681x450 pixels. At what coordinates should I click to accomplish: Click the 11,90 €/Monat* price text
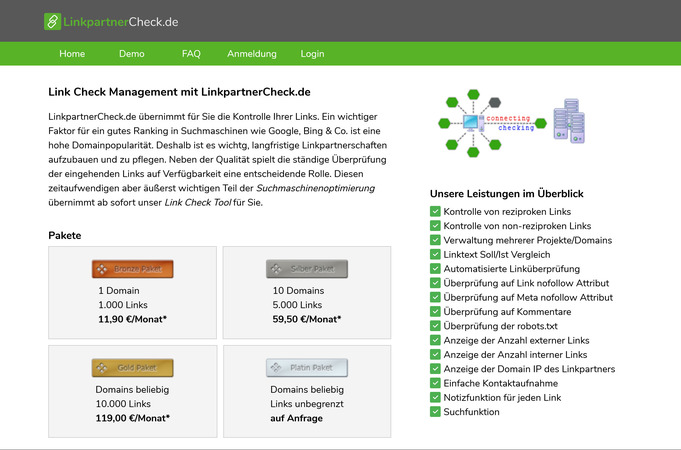pyautogui.click(x=132, y=319)
